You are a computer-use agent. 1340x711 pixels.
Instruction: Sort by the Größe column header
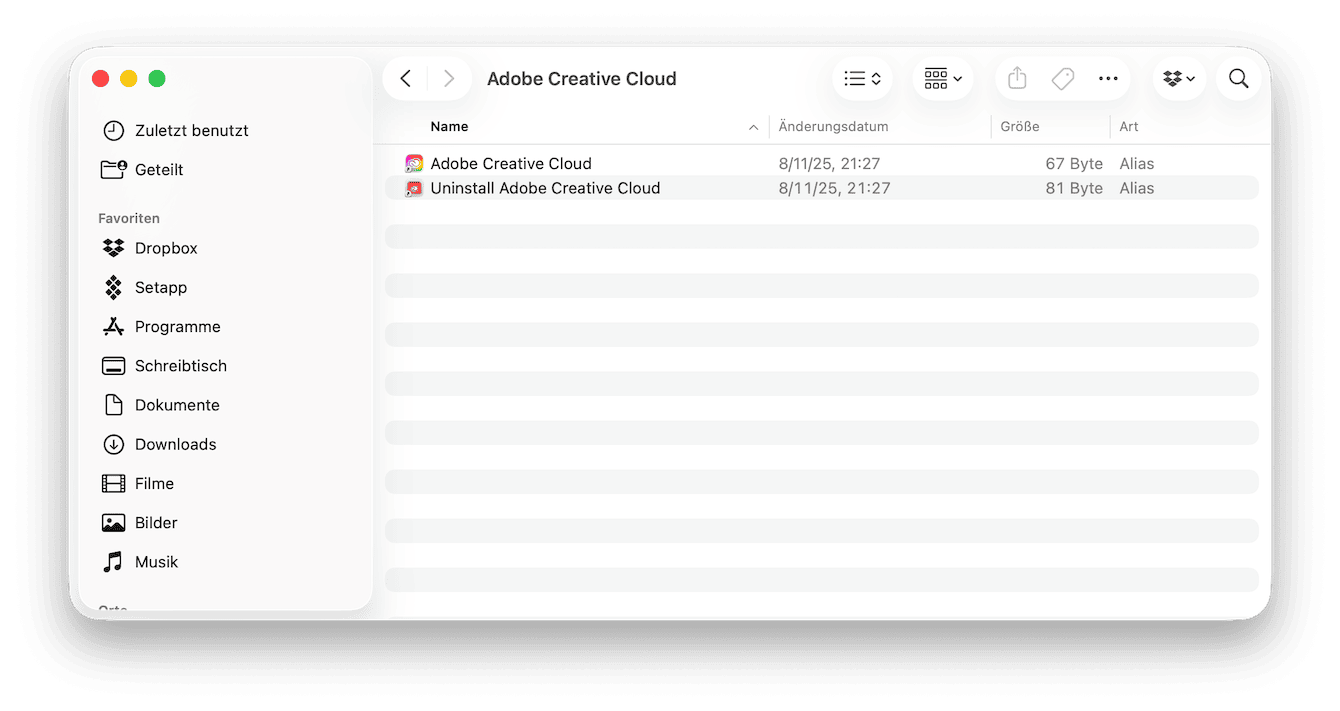tap(1019, 127)
